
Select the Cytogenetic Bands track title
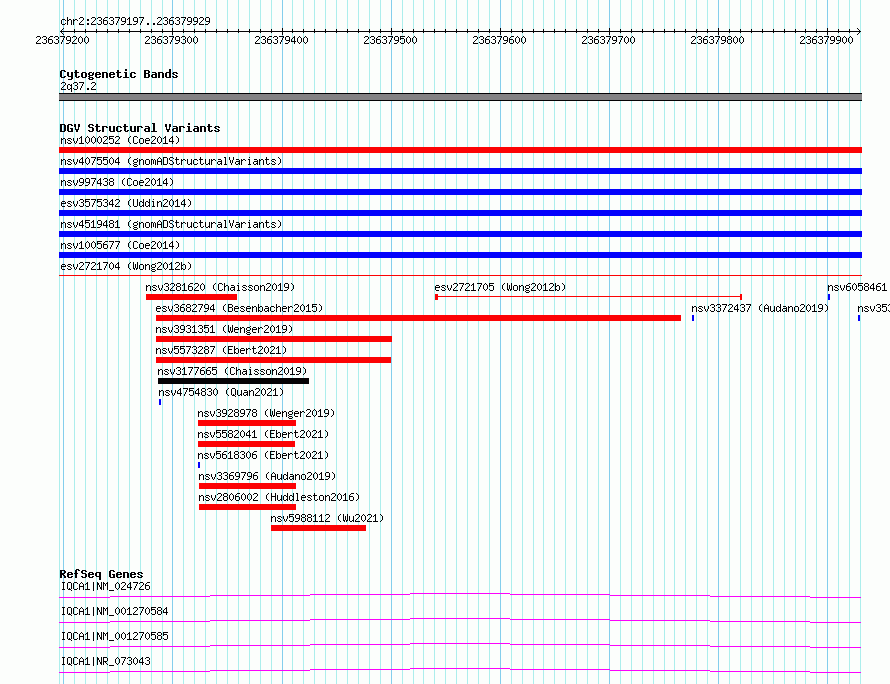tap(119, 74)
